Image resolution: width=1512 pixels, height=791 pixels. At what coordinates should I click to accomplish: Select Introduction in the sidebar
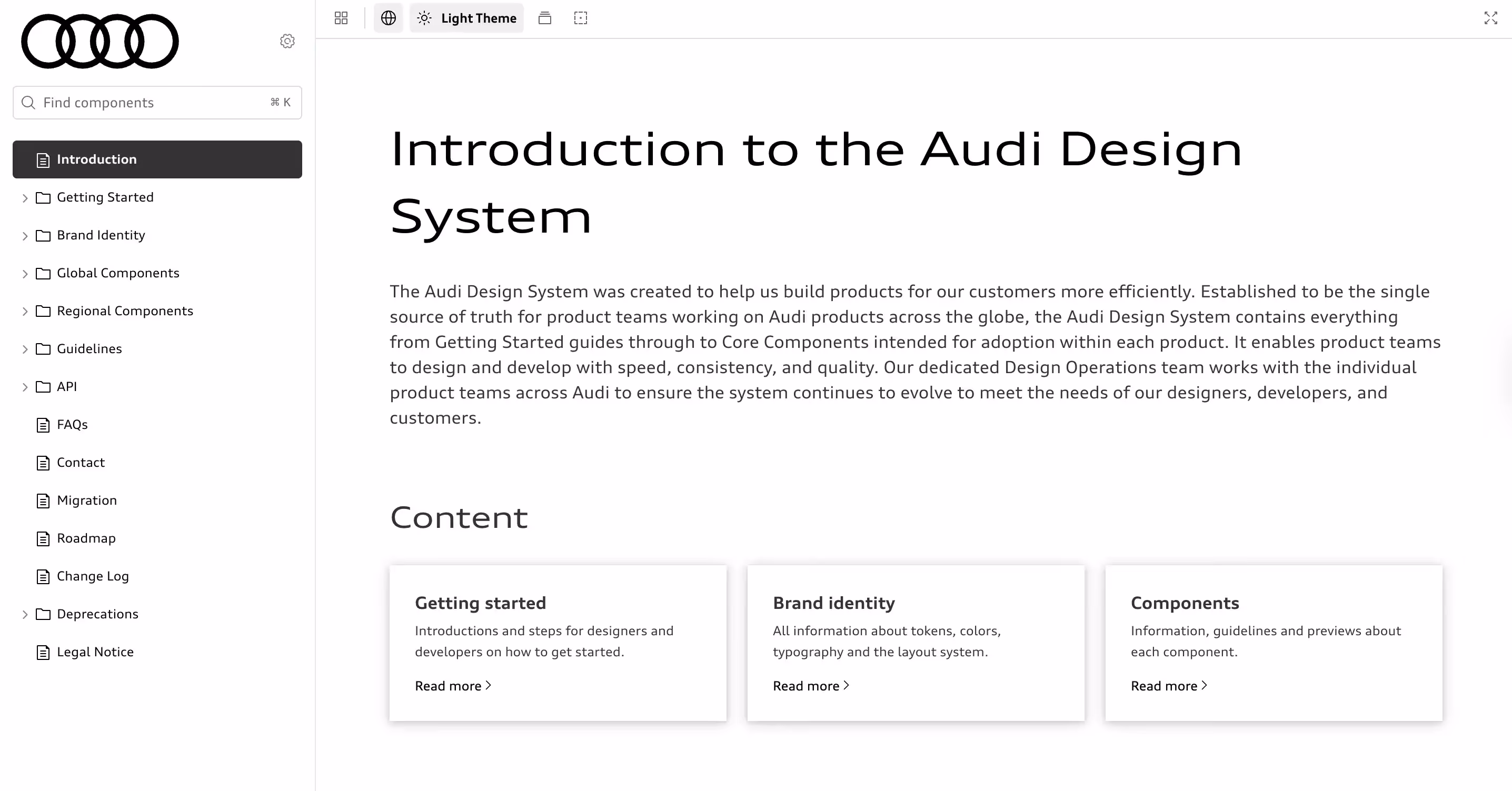157,159
